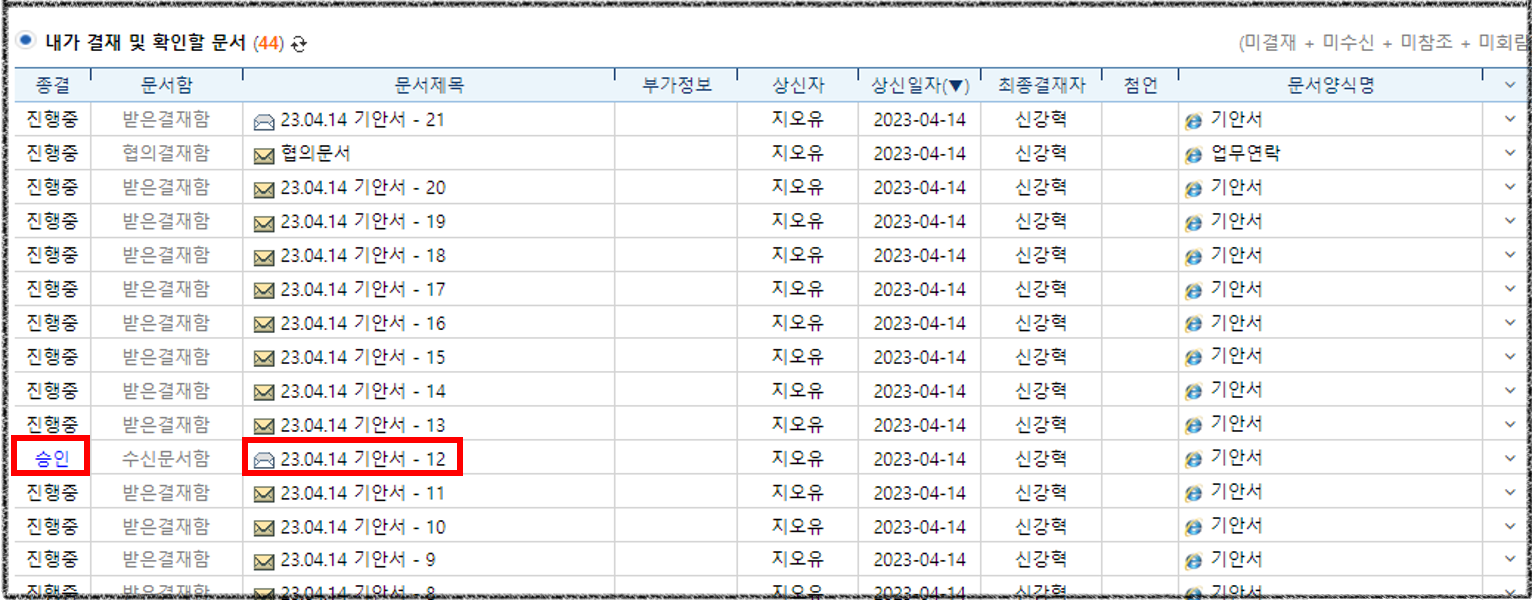Click the refresh icon beside document count
This screenshot has height=600, width=1532.
point(298,43)
